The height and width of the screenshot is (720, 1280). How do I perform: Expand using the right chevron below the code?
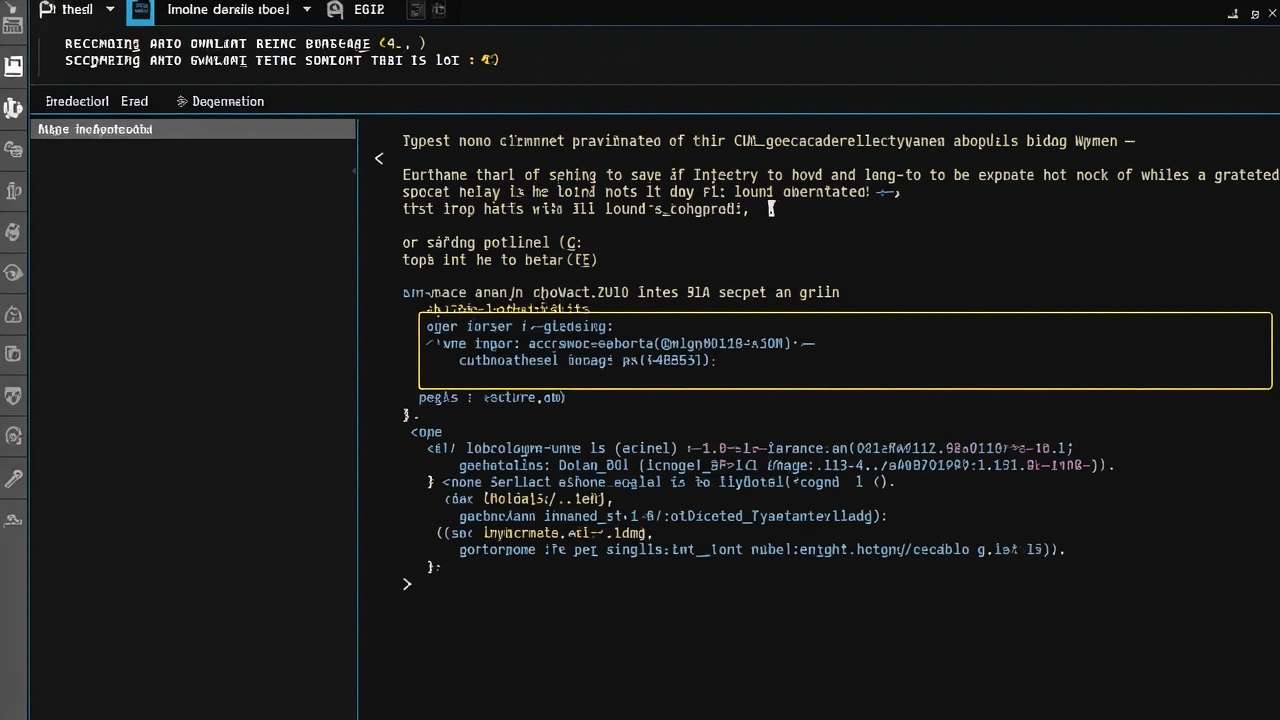(407, 584)
